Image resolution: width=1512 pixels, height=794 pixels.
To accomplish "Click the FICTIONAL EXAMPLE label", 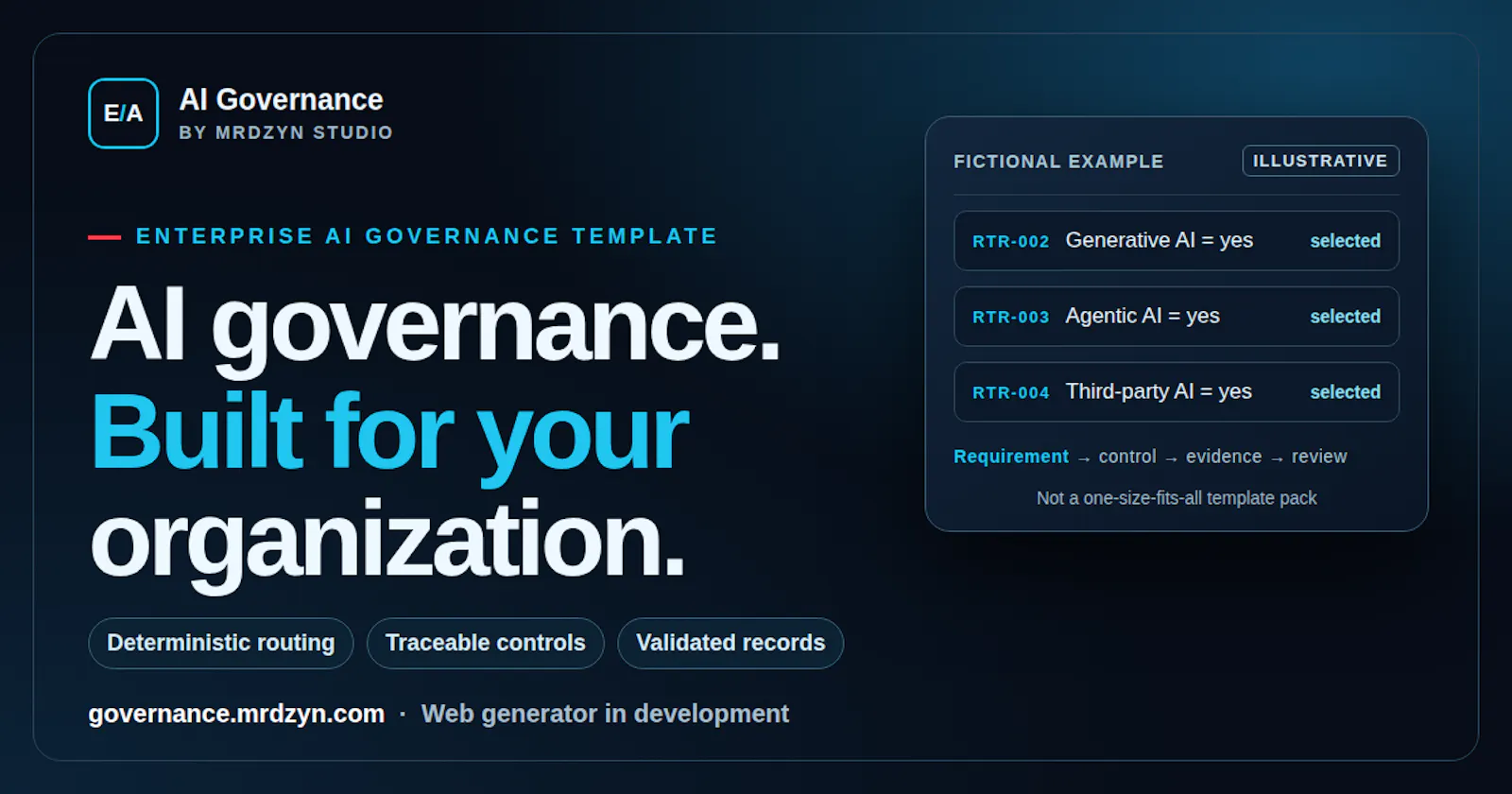I will coord(1058,162).
